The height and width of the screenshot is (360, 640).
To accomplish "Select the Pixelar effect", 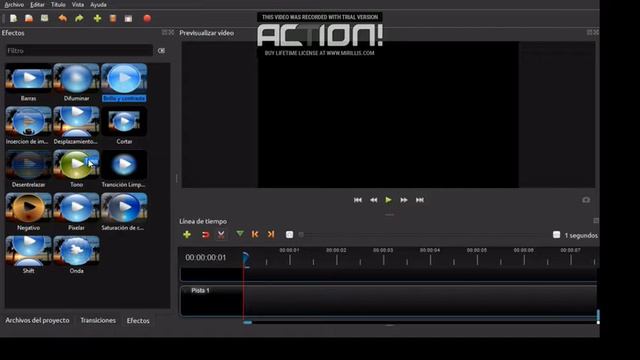I will tap(76, 212).
